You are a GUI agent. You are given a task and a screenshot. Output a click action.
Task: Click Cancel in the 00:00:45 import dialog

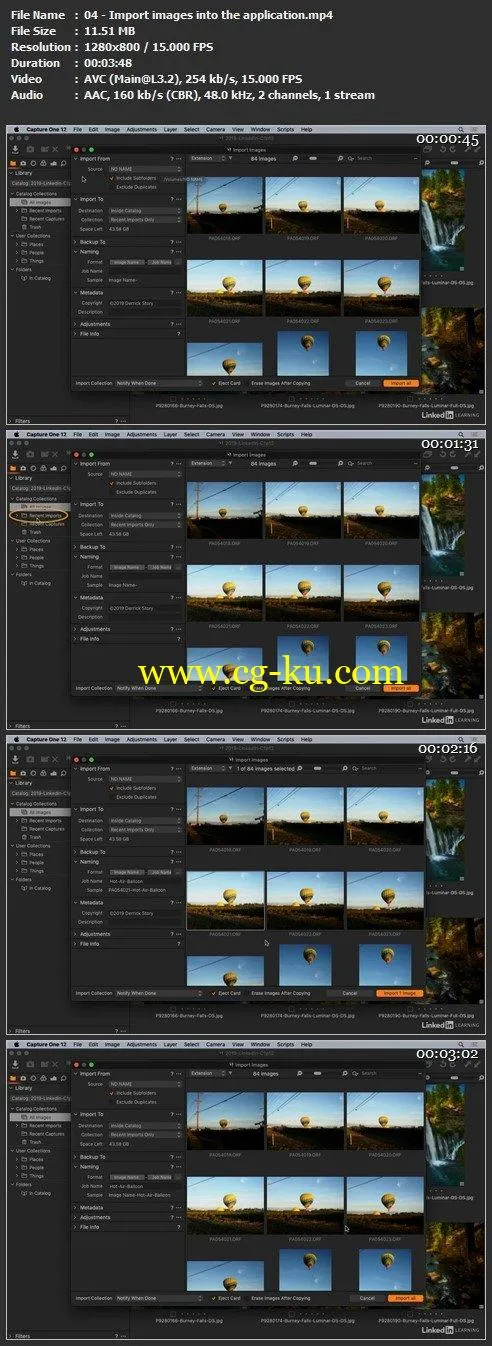pyautogui.click(x=361, y=382)
